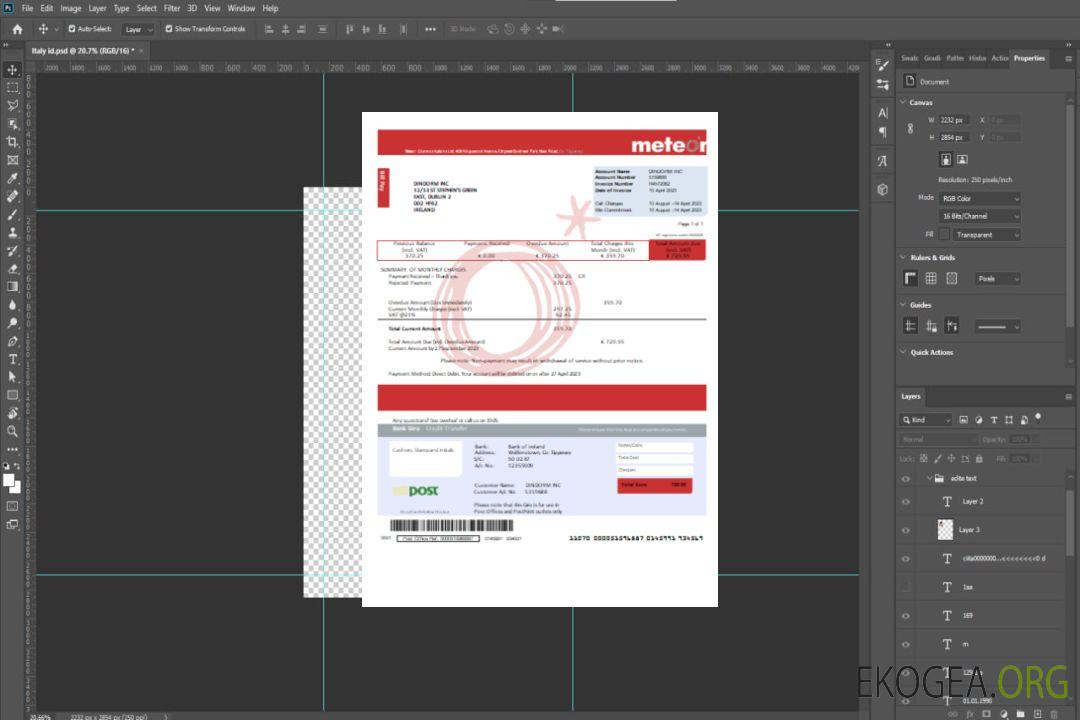Screen dimensions: 1080x720
Task: Select the Path Selection tool
Action: tap(12, 377)
